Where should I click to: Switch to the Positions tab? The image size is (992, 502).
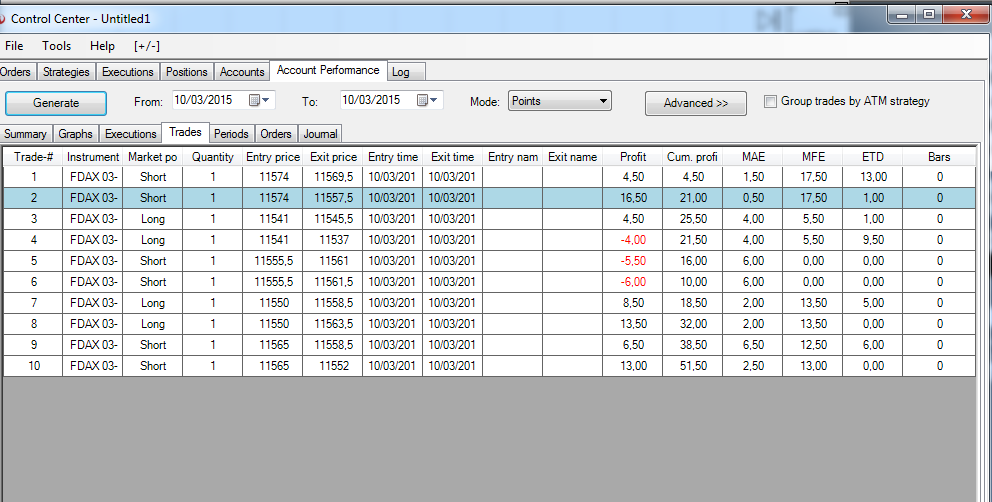point(186,72)
